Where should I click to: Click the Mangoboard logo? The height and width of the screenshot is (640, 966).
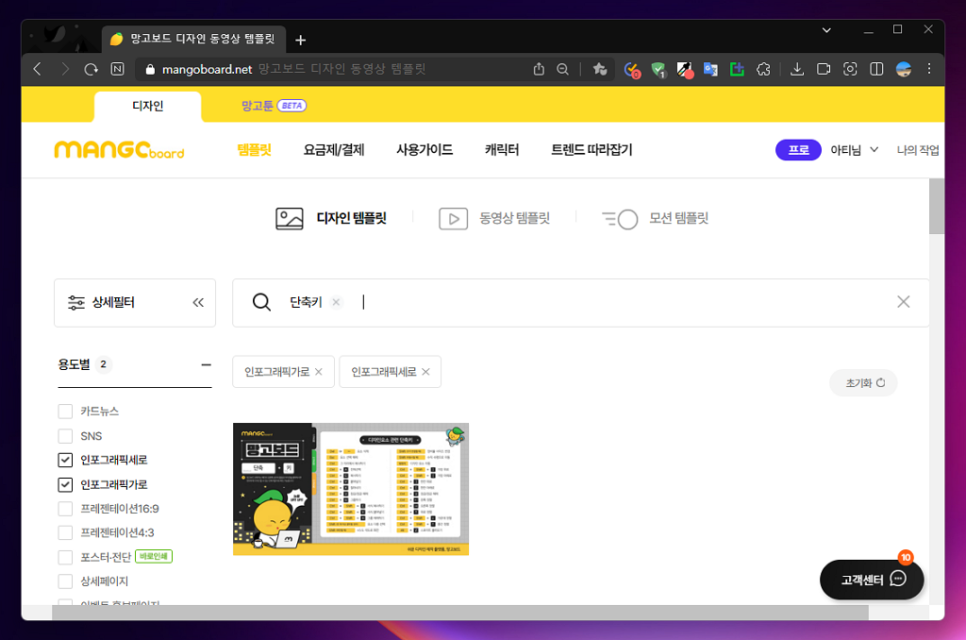(120, 150)
